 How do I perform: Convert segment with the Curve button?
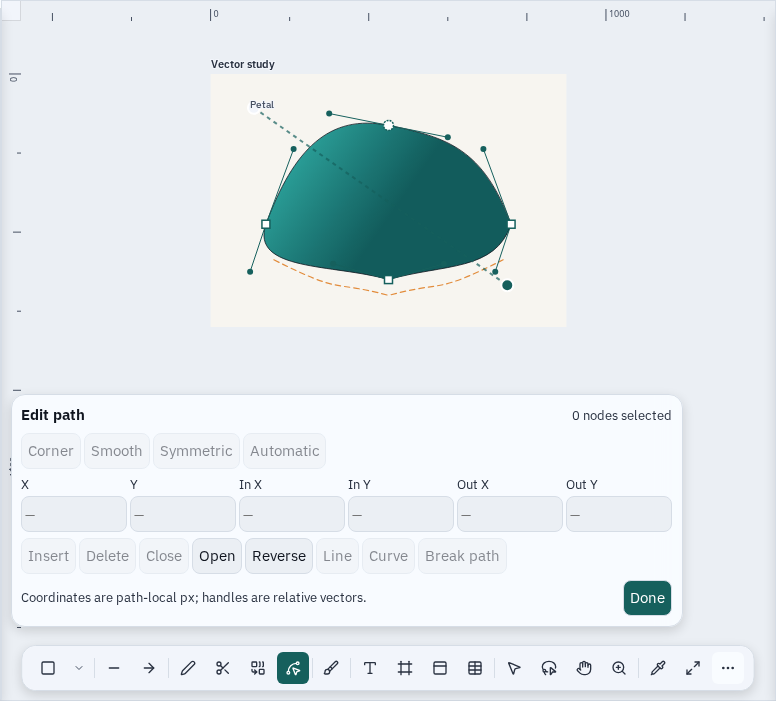click(x=388, y=556)
